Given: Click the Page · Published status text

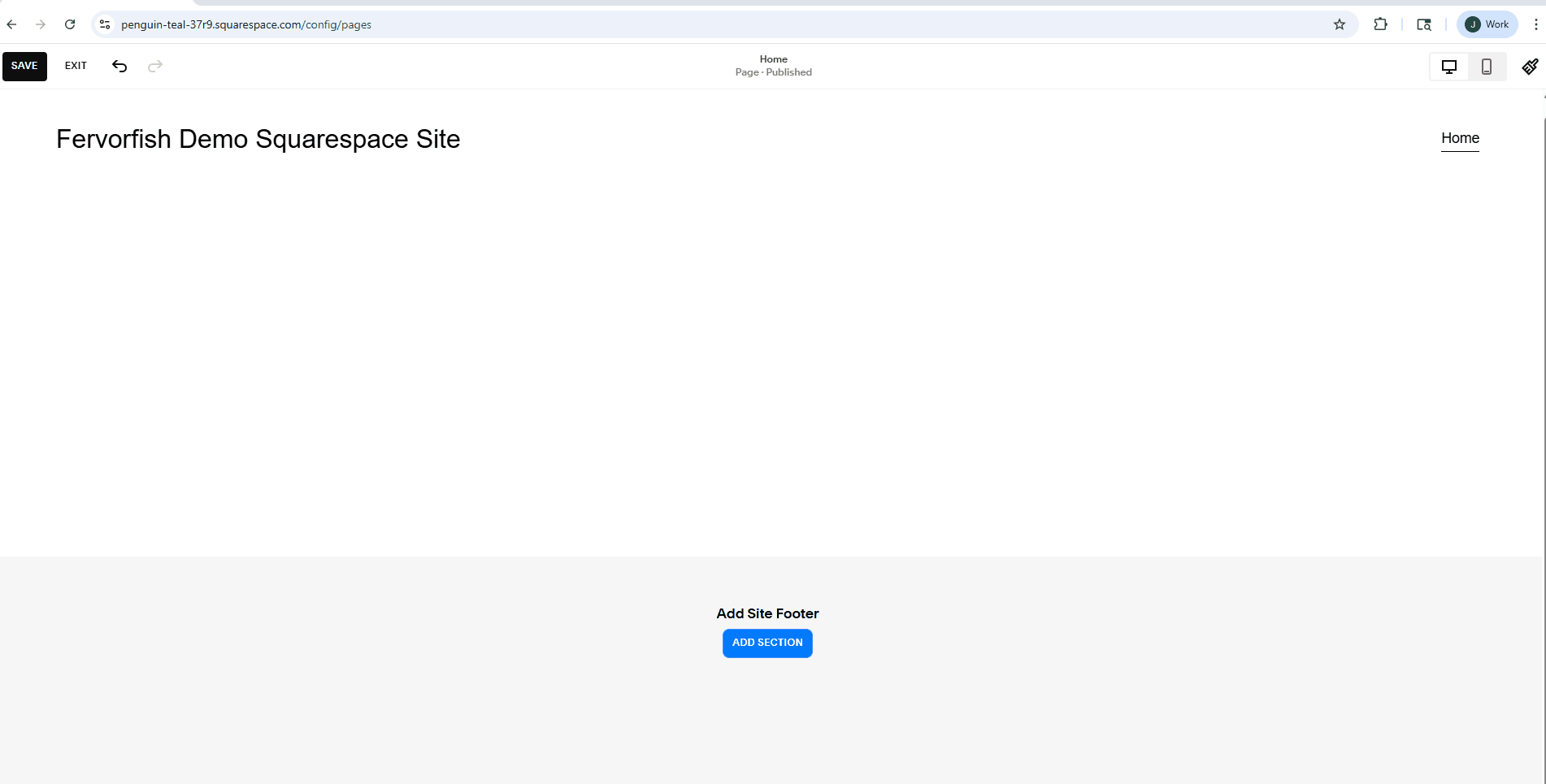Looking at the screenshot, I should point(774,72).
